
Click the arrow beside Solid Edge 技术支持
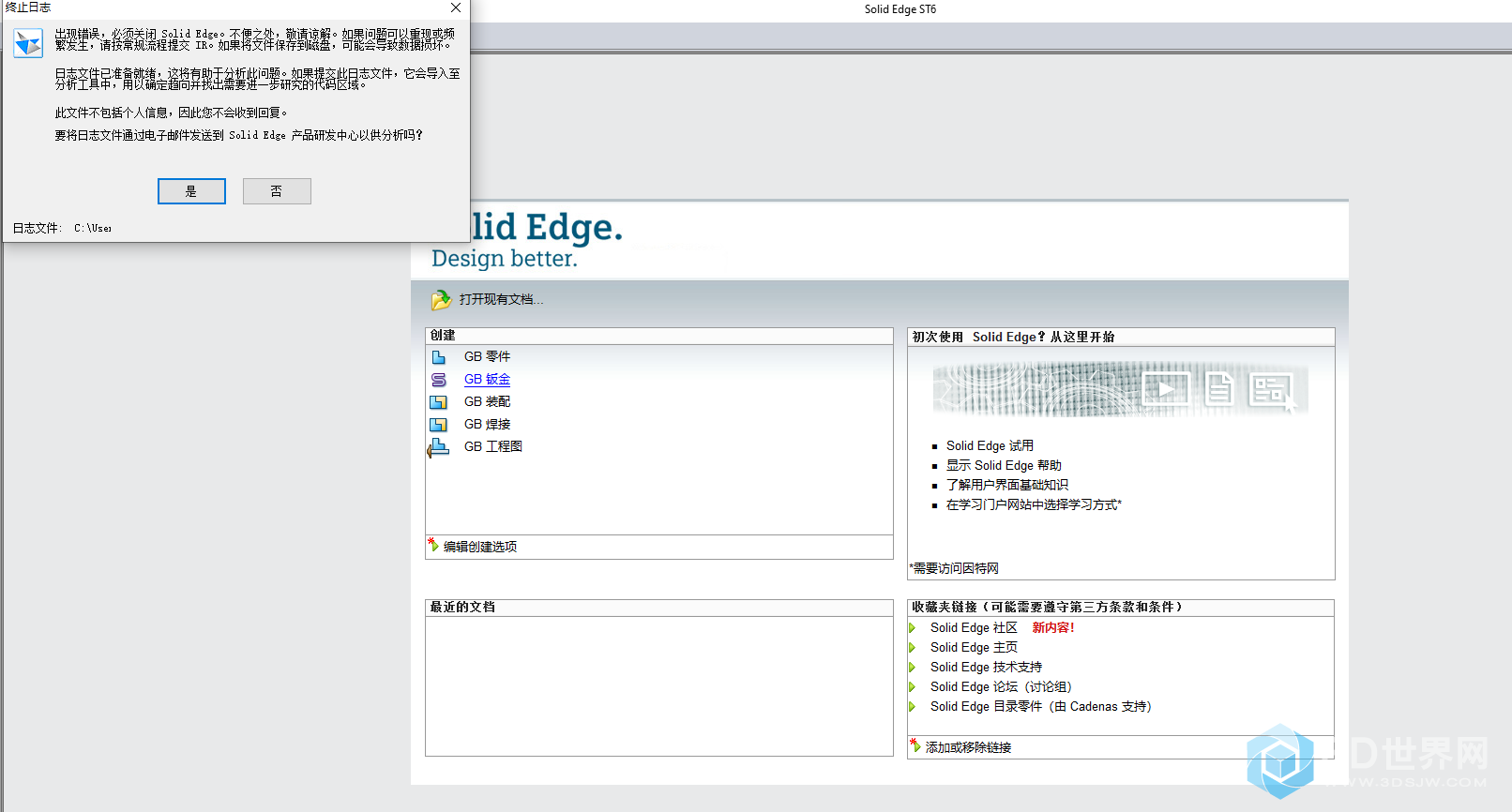click(x=912, y=668)
